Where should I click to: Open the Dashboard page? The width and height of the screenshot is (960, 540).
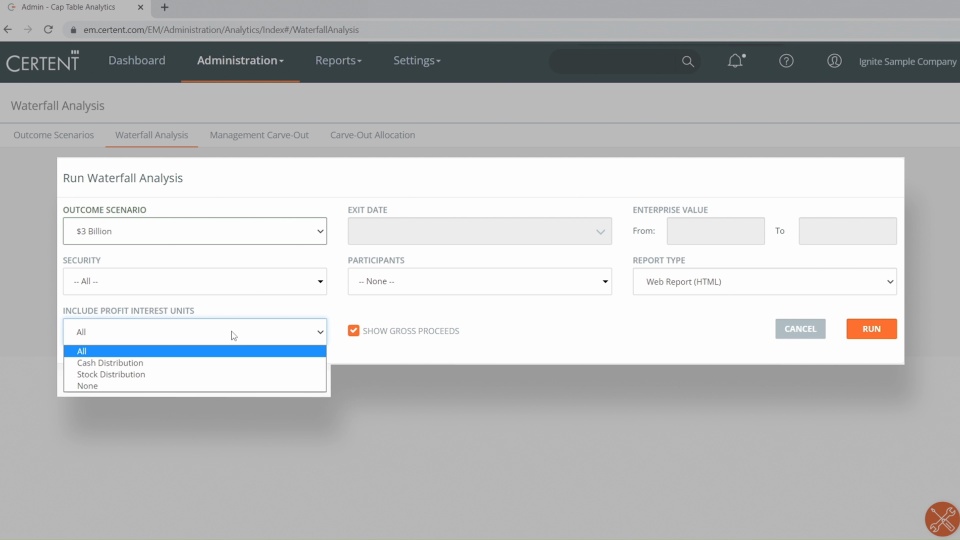[137, 61]
